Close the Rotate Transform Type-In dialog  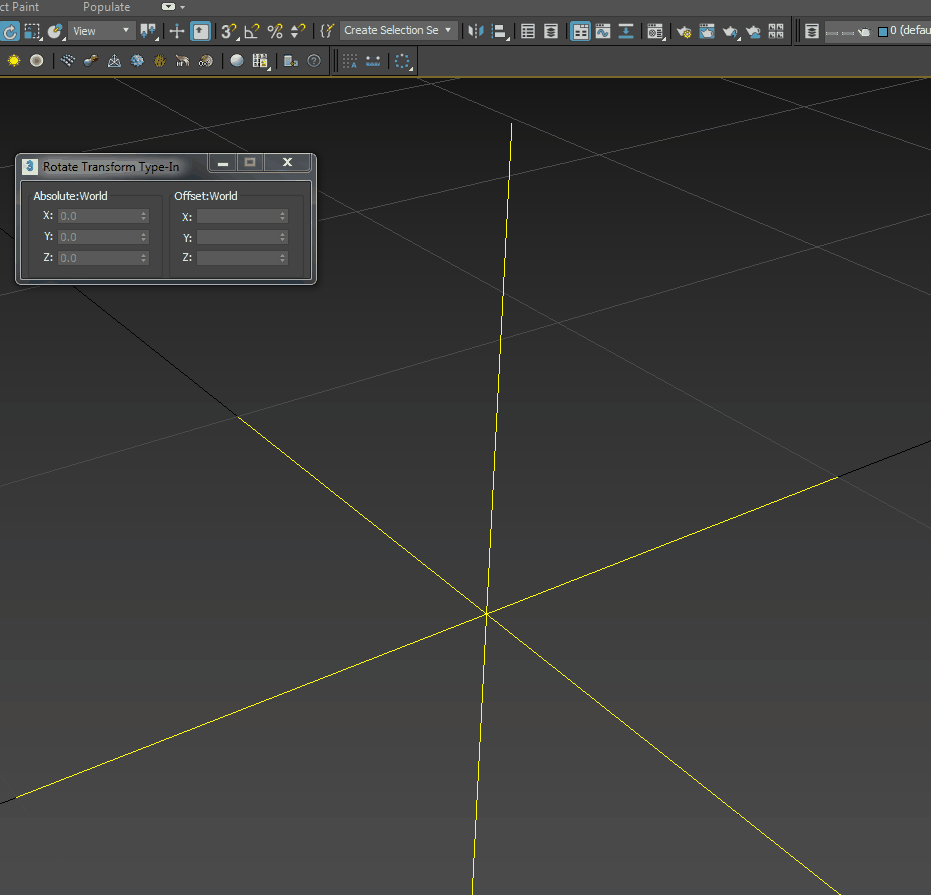tap(287, 162)
